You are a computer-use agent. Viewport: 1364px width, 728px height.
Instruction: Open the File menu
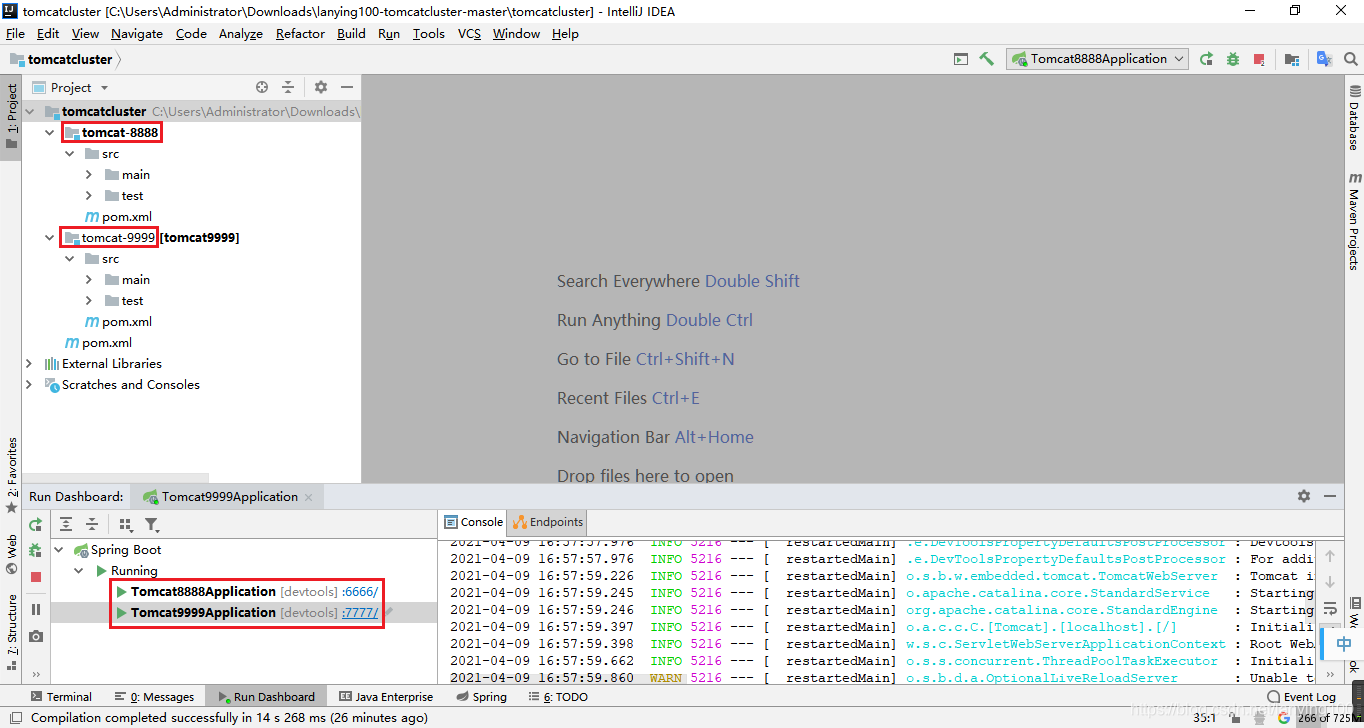point(15,33)
